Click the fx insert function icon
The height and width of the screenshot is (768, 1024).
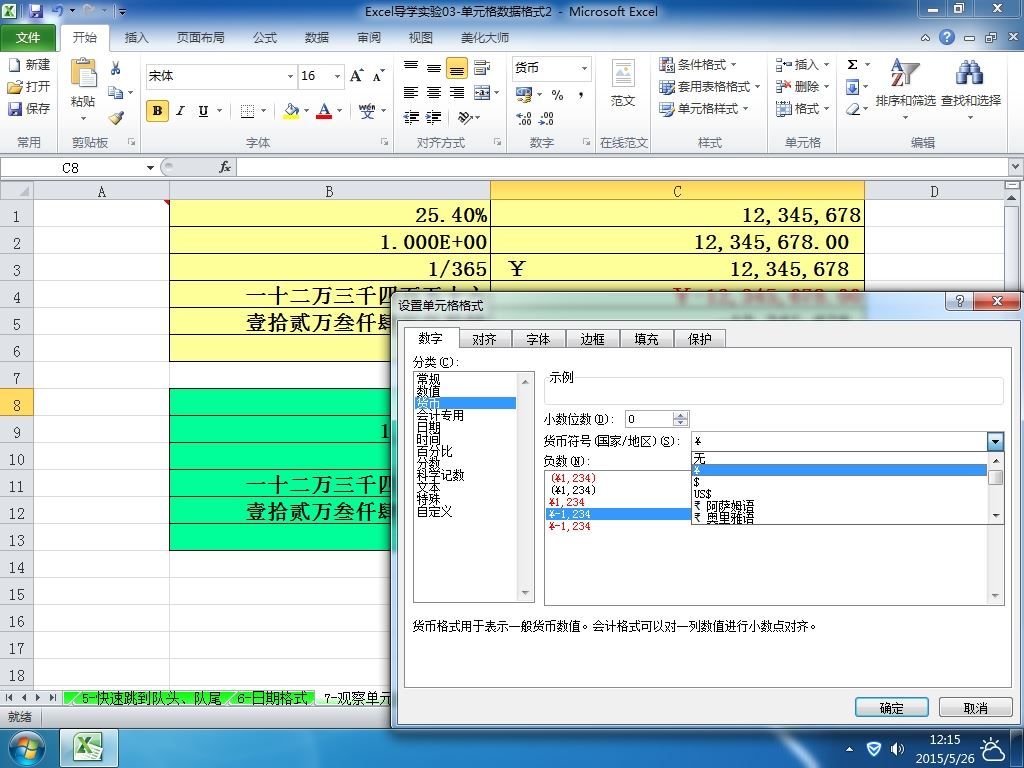coord(225,168)
